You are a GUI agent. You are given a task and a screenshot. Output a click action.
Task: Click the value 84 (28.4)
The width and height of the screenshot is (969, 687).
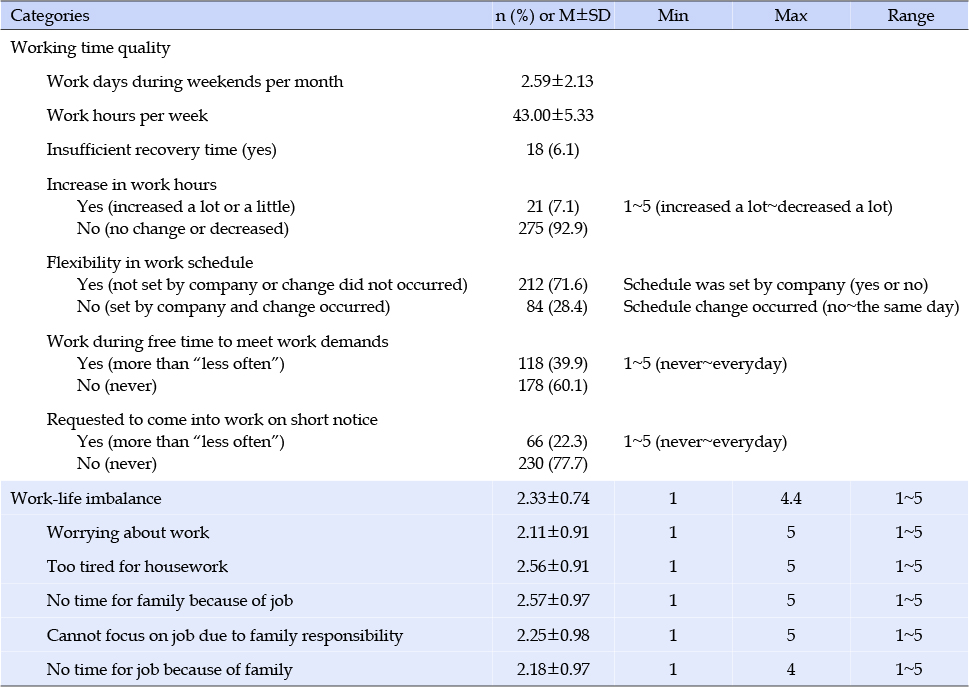click(557, 307)
